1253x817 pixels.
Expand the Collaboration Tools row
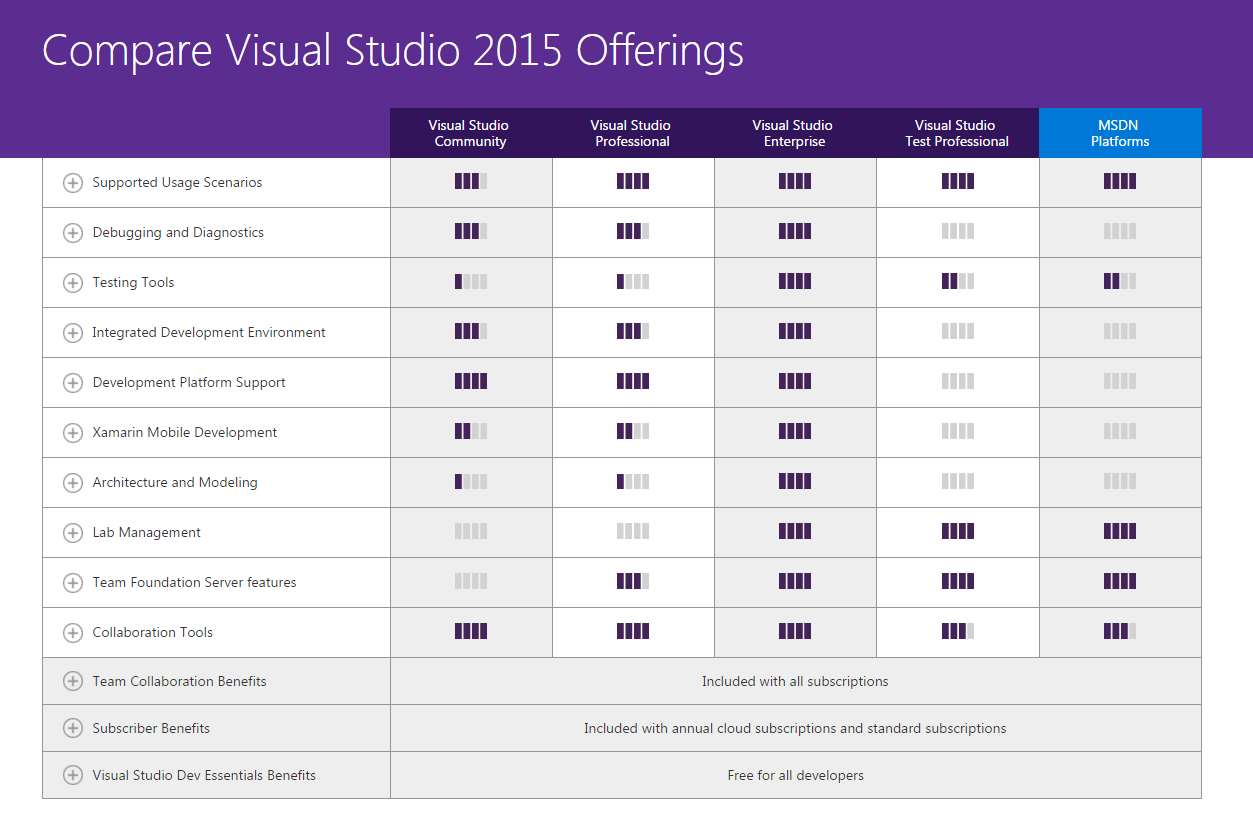point(73,633)
